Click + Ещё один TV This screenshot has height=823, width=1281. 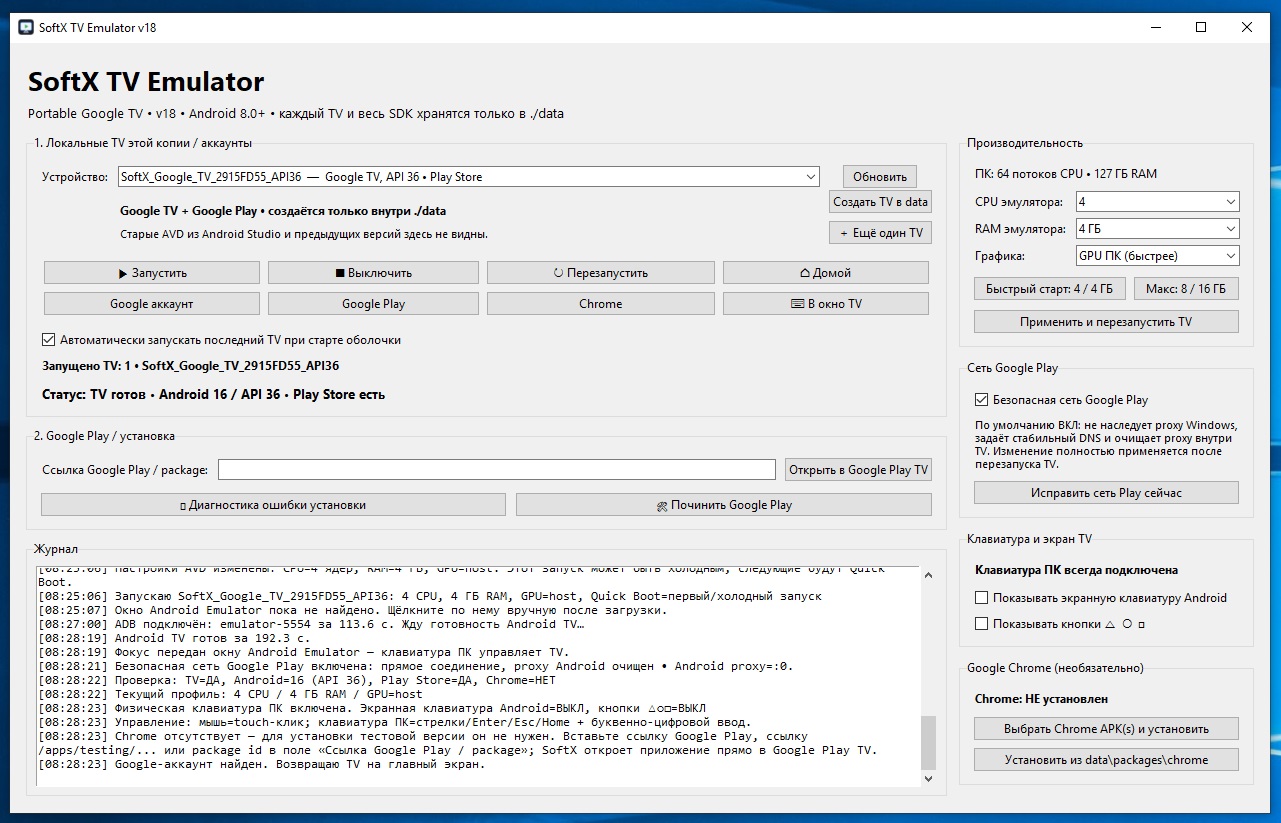pos(880,232)
